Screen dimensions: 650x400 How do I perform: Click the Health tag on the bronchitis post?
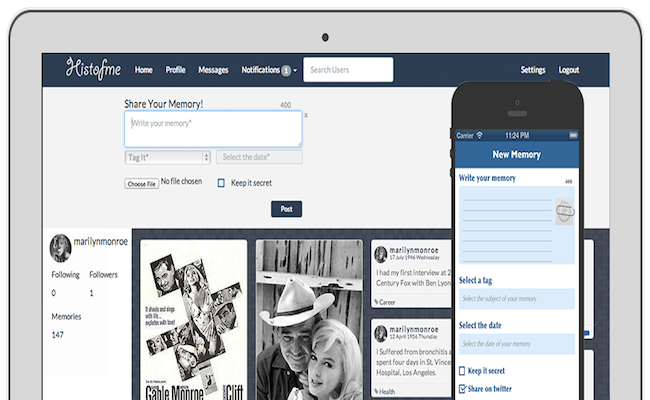(384, 391)
